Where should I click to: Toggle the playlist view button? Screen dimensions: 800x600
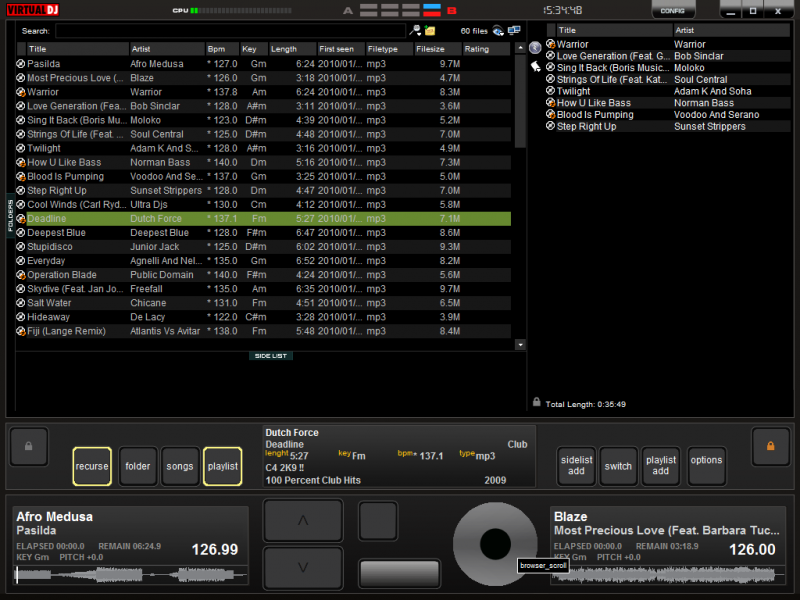(222, 466)
